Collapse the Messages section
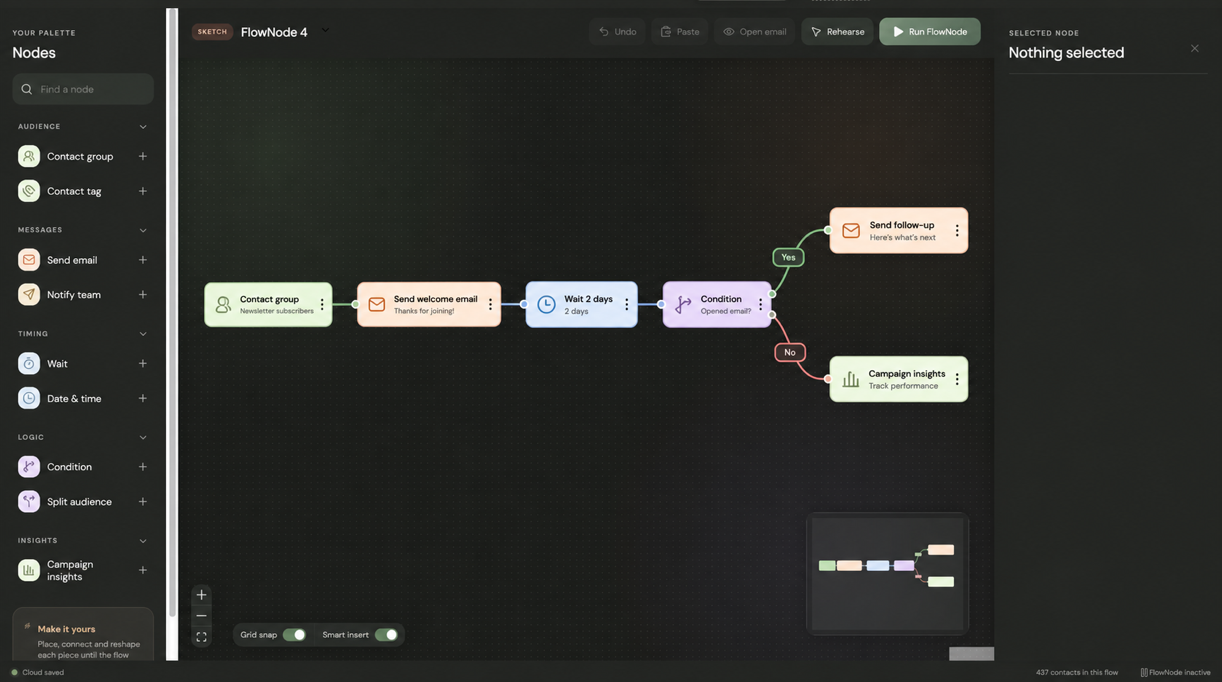Image resolution: width=1222 pixels, height=682 pixels. (143, 230)
